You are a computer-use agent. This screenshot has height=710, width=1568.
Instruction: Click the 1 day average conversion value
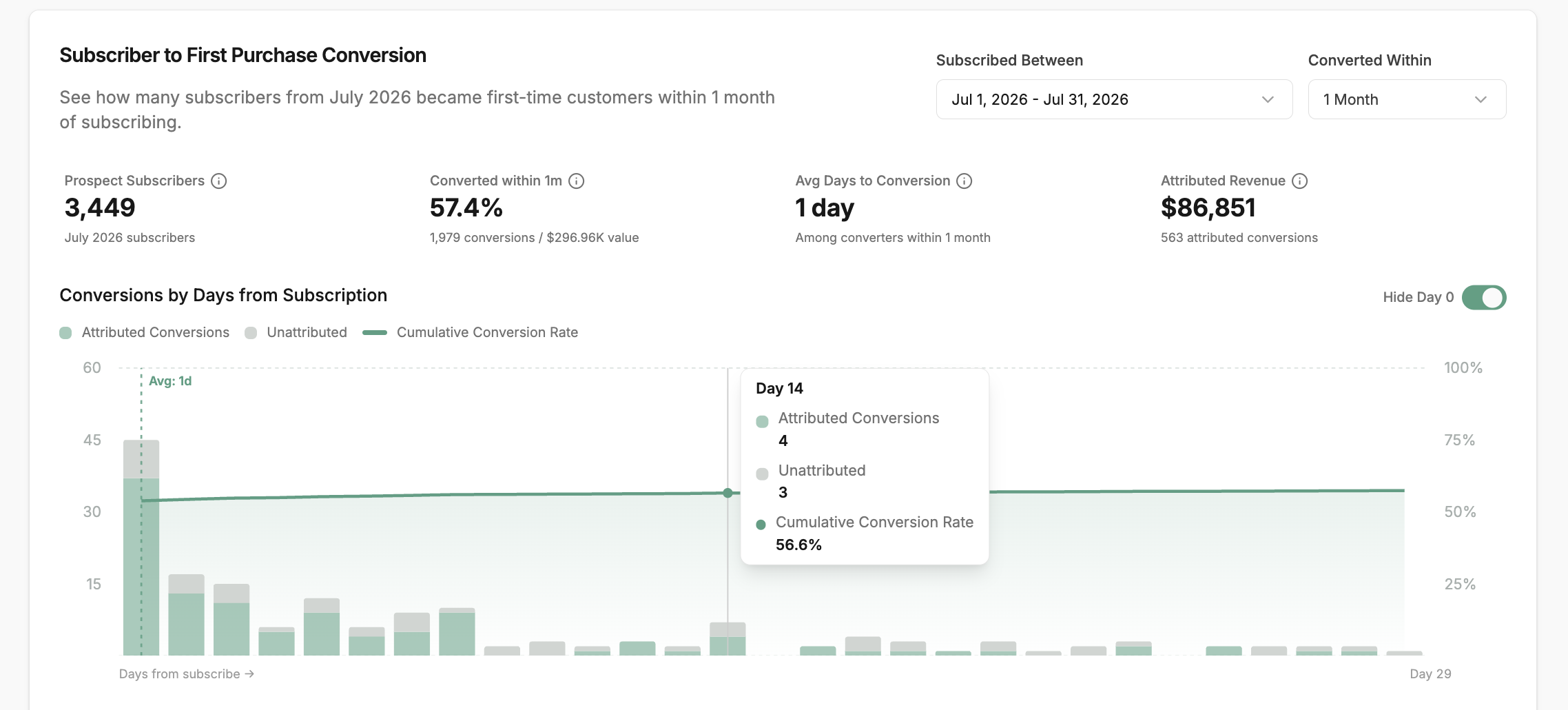point(825,207)
